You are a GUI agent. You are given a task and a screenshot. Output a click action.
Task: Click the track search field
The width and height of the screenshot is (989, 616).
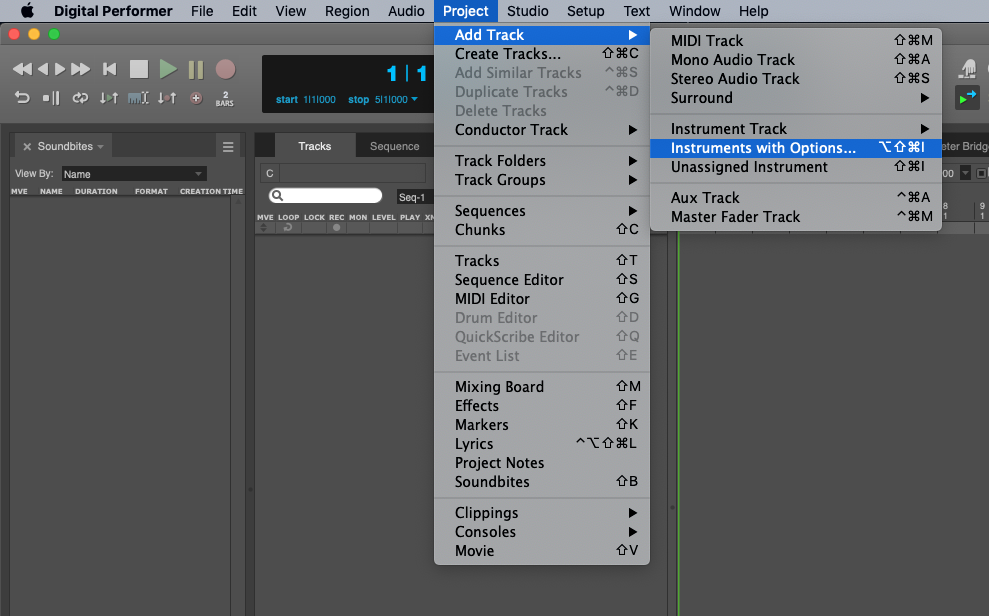point(325,196)
